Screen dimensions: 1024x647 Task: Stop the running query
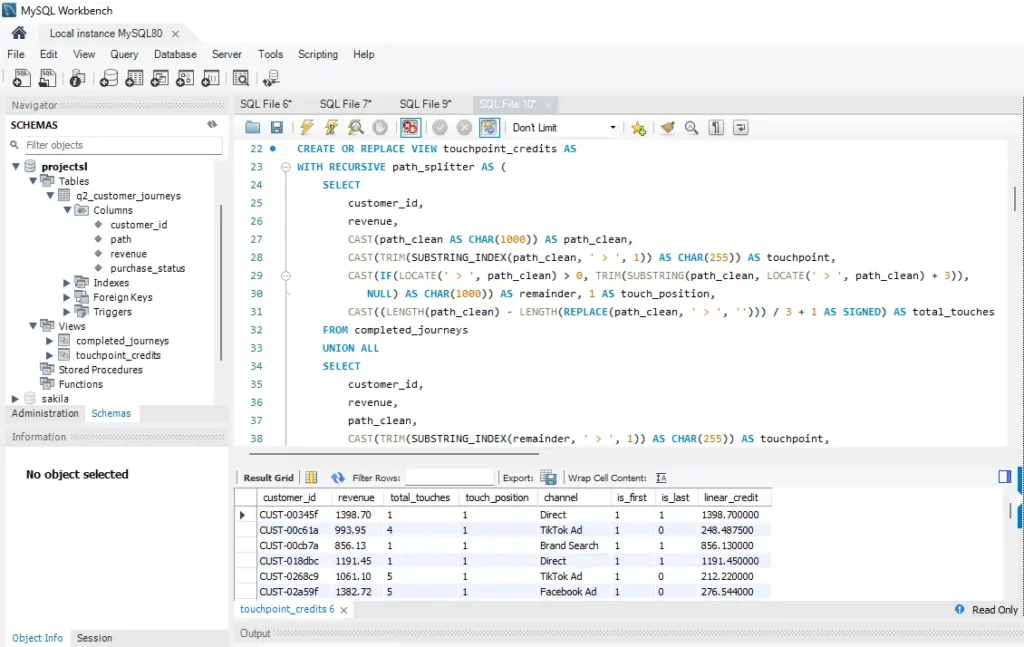pyautogui.click(x=380, y=127)
